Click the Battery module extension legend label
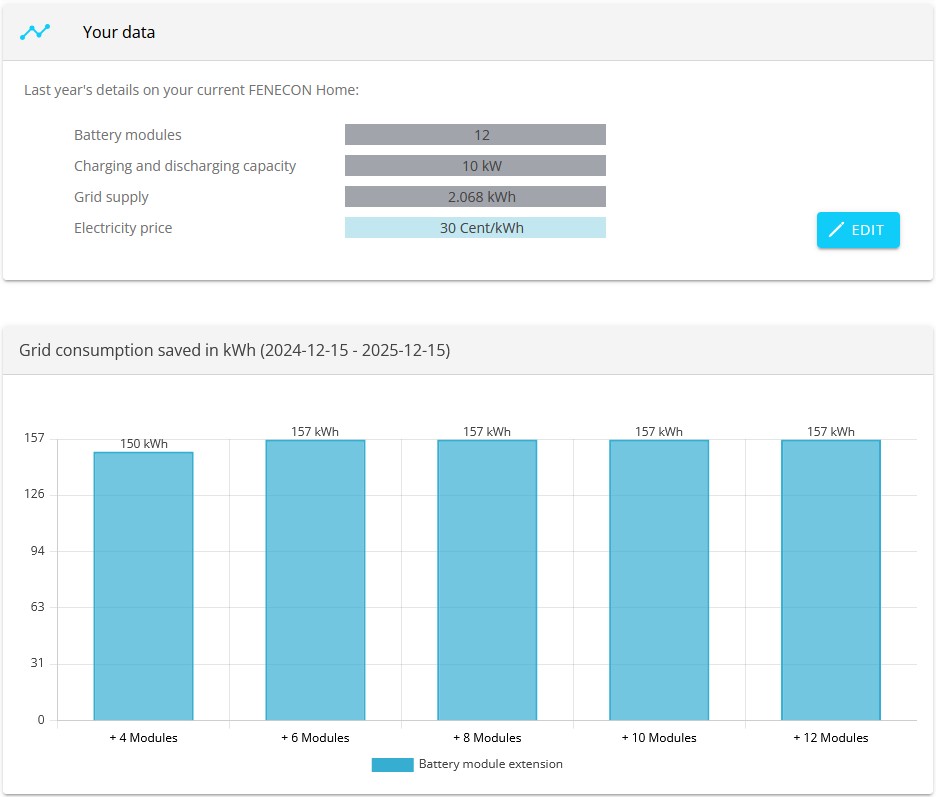This screenshot has width=936, height=797. click(x=490, y=765)
